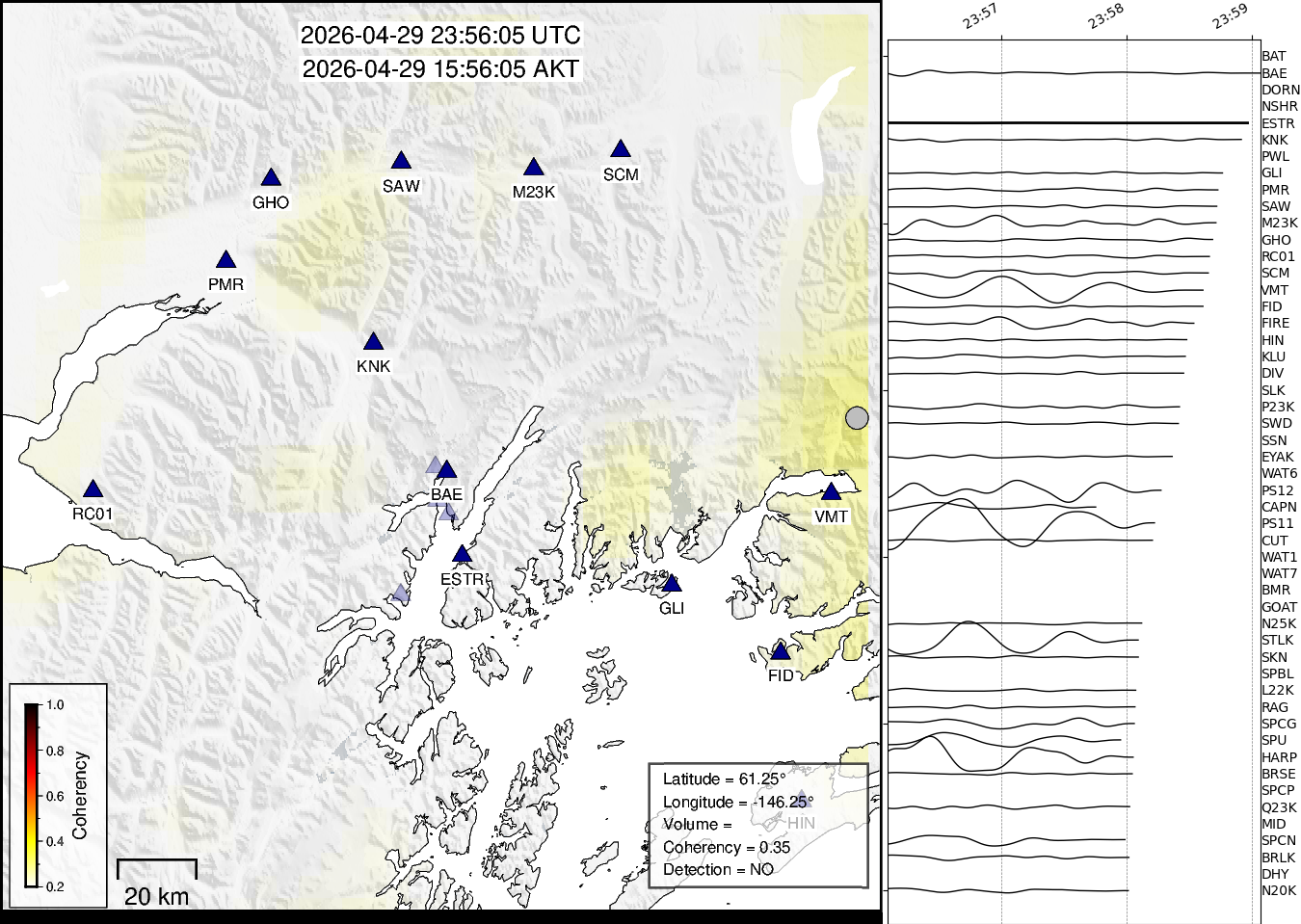Click the P23K label in the trace list

coord(1278,407)
